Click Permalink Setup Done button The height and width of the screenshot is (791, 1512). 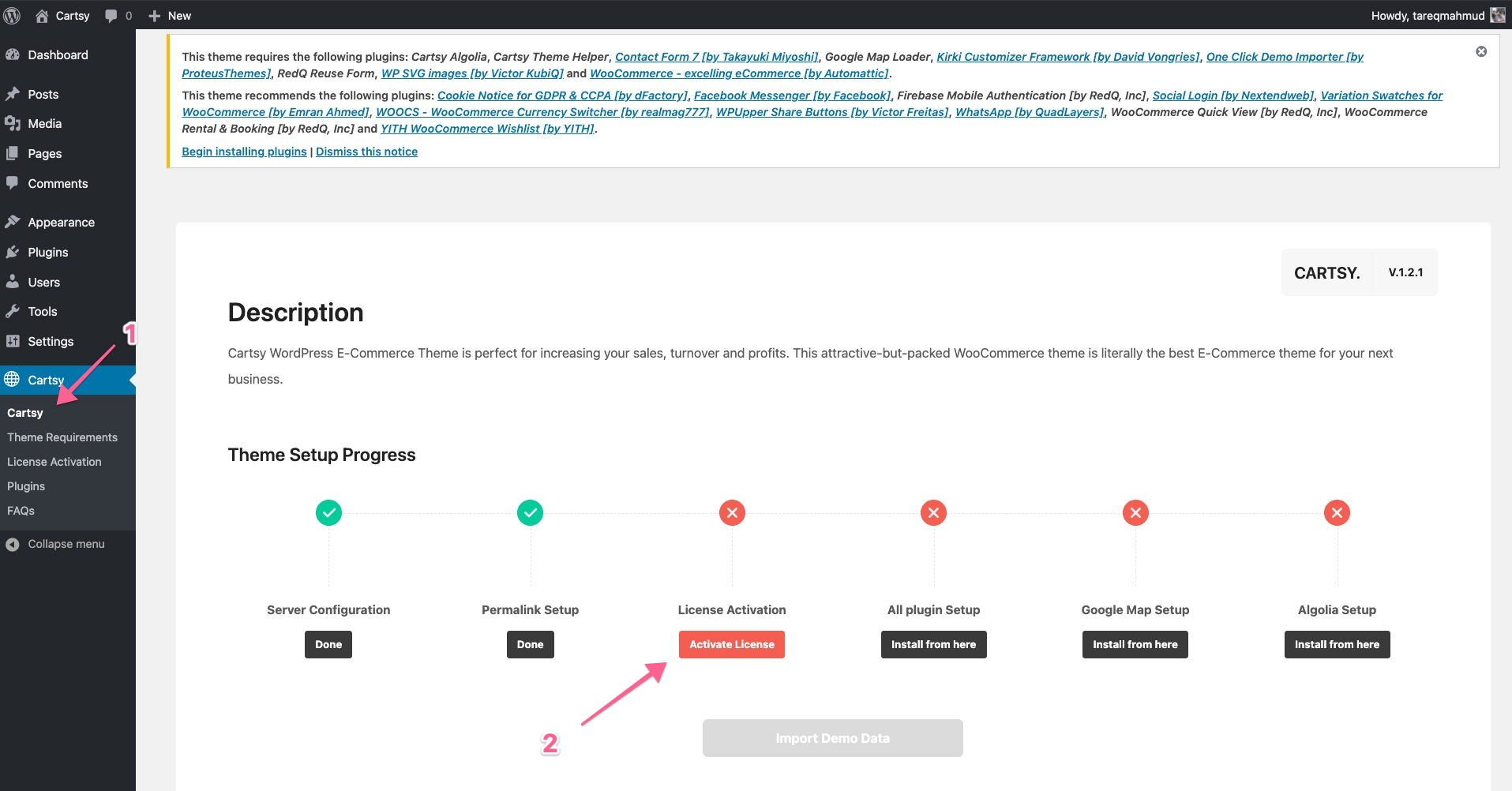(531, 644)
